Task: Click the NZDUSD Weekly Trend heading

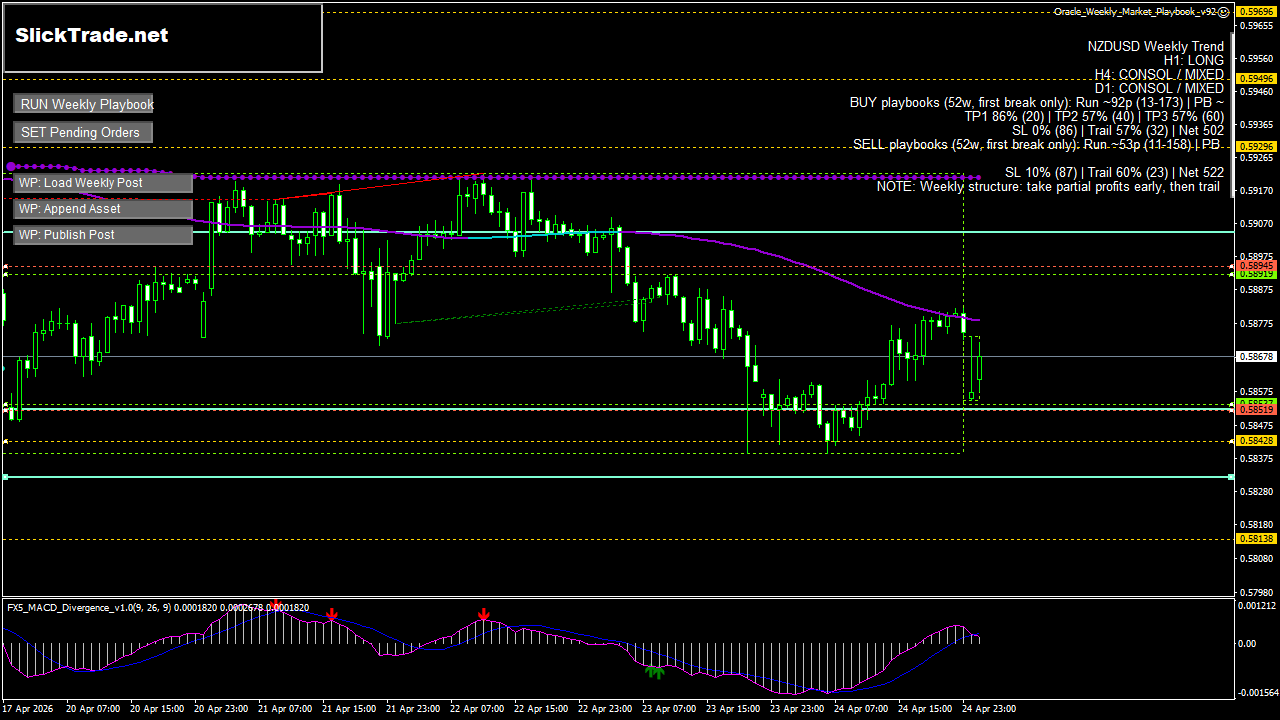Action: click(1156, 46)
